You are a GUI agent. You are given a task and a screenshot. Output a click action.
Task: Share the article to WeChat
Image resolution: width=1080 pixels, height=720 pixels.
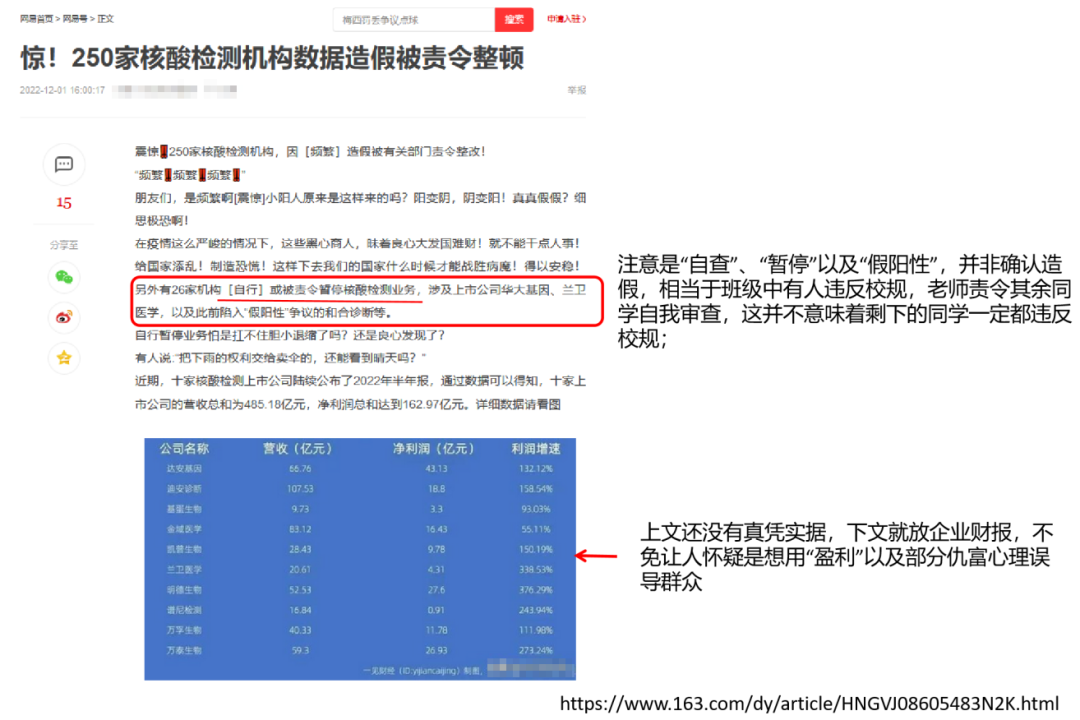[63, 276]
